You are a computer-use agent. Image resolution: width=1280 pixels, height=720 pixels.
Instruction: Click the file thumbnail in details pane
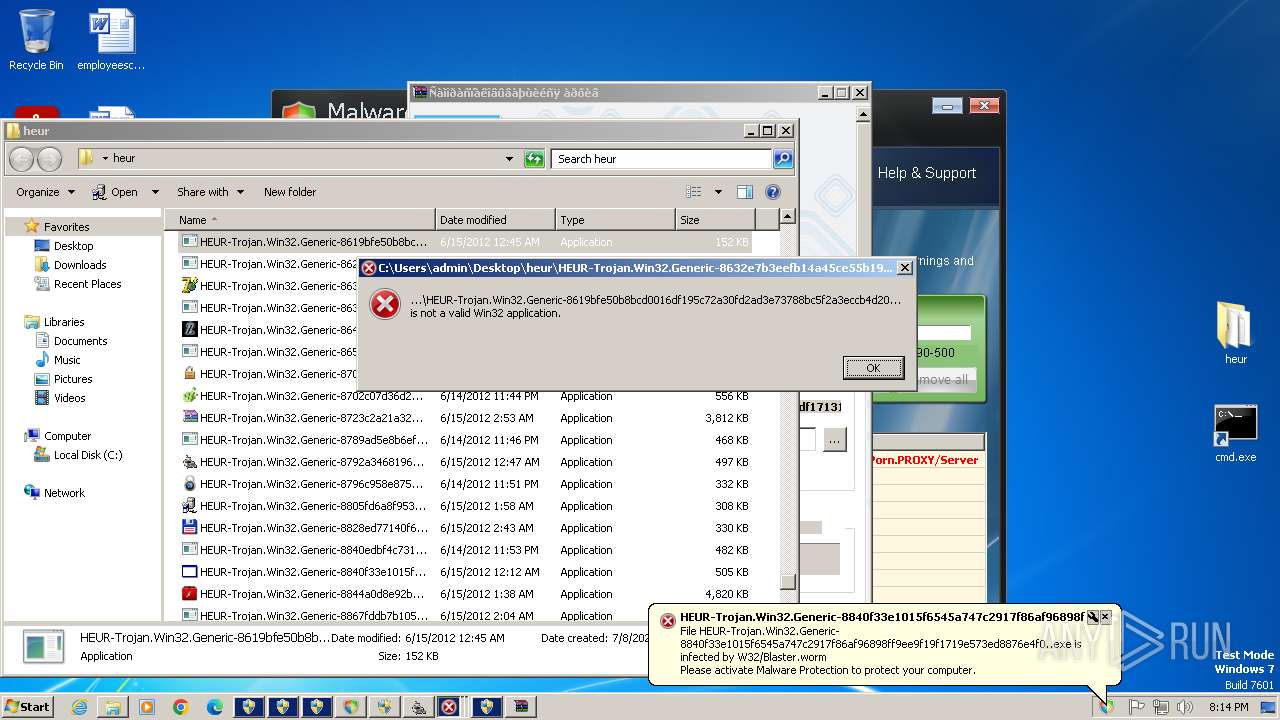pos(44,647)
